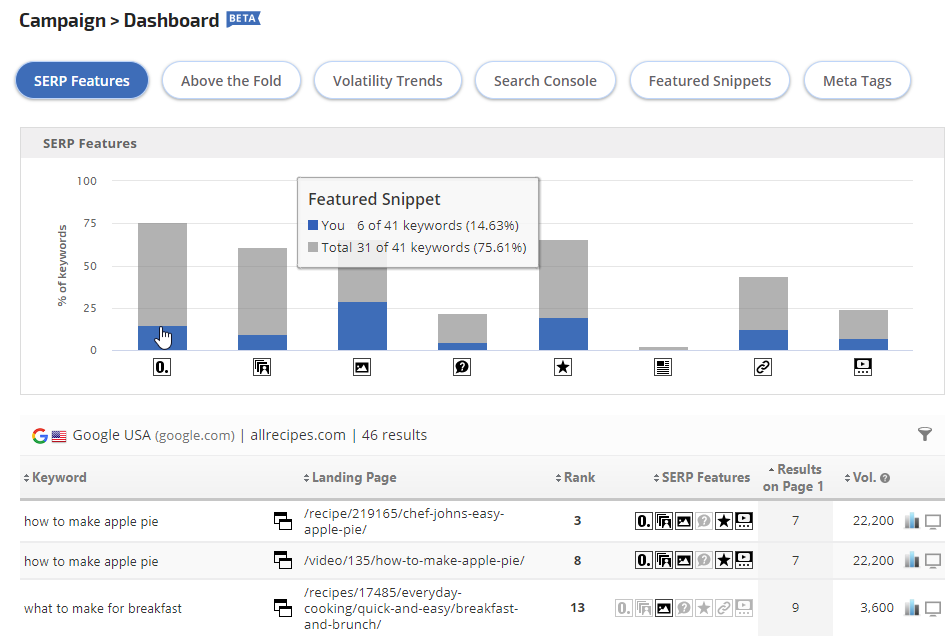951x636 pixels.
Task: Select the "what to make for breakfast" keyword
Action: (103, 608)
